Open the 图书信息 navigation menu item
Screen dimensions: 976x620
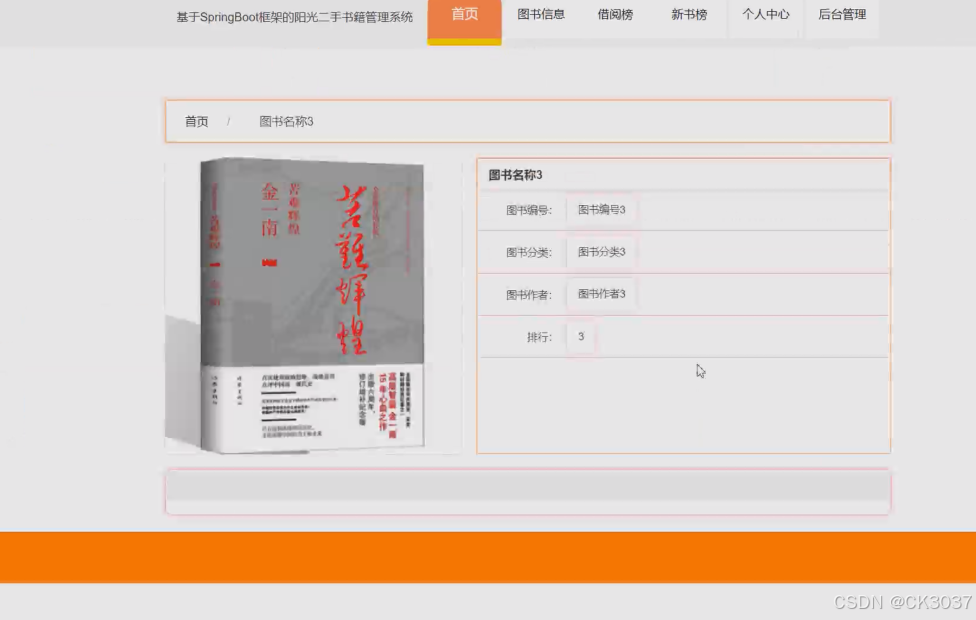pyautogui.click(x=540, y=15)
